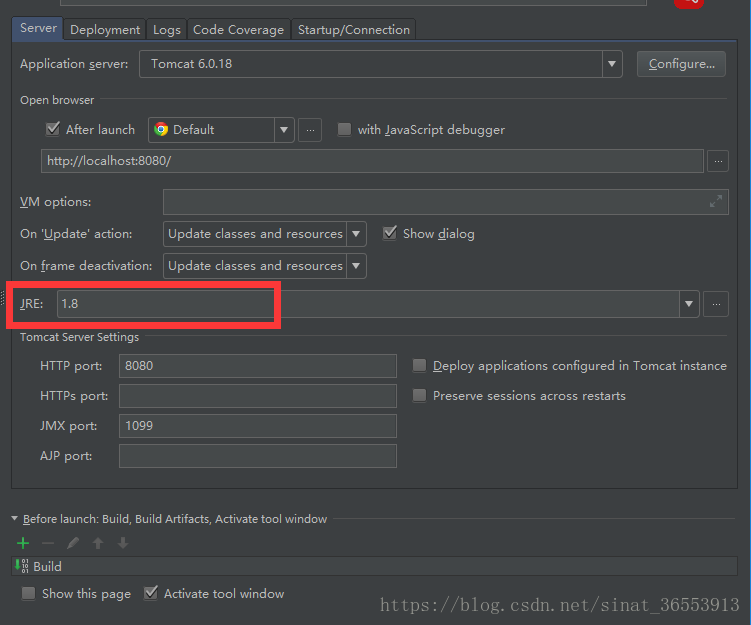Click the JMX port field showing 1099

[258, 426]
